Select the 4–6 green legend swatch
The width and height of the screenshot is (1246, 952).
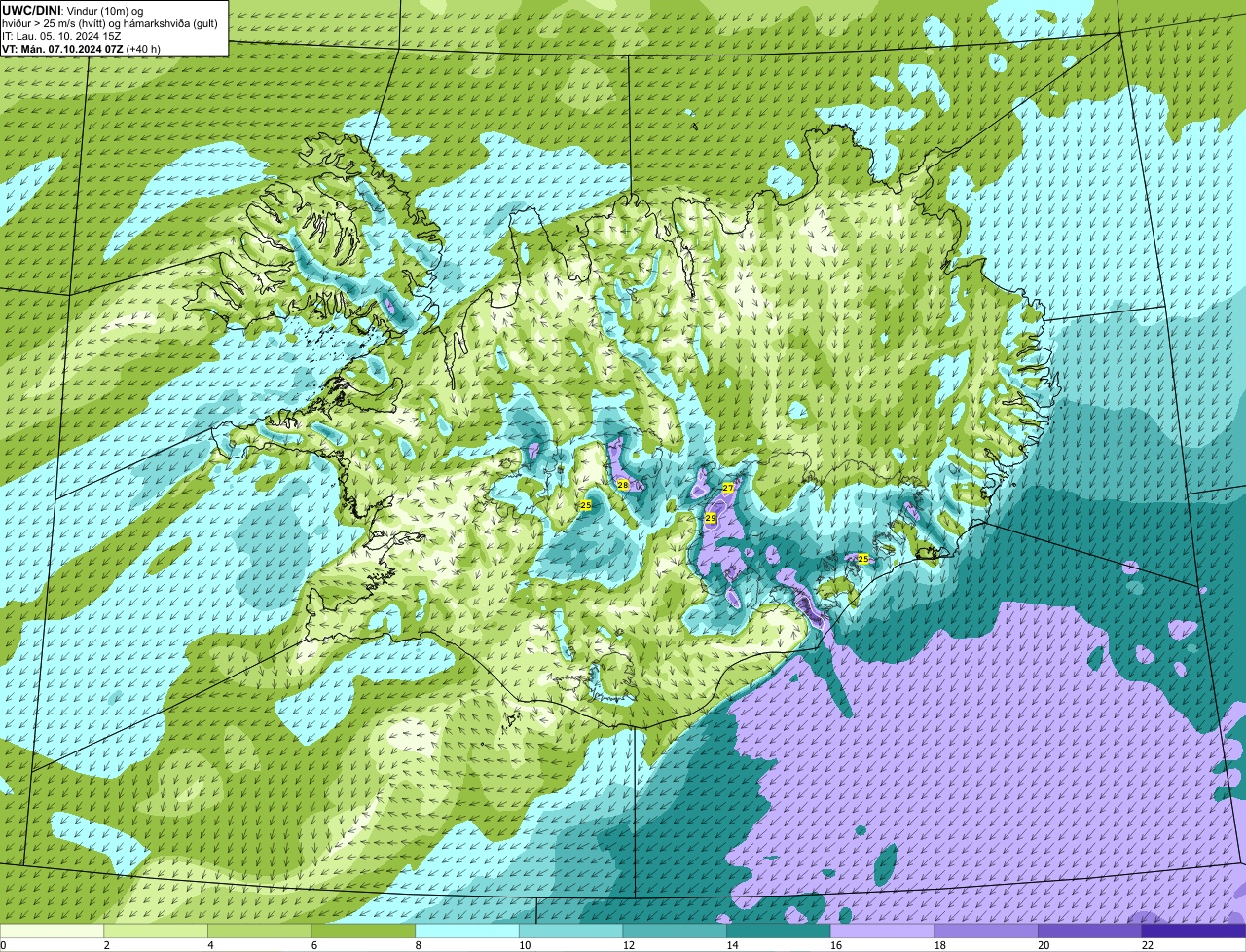pyautogui.click(x=259, y=931)
